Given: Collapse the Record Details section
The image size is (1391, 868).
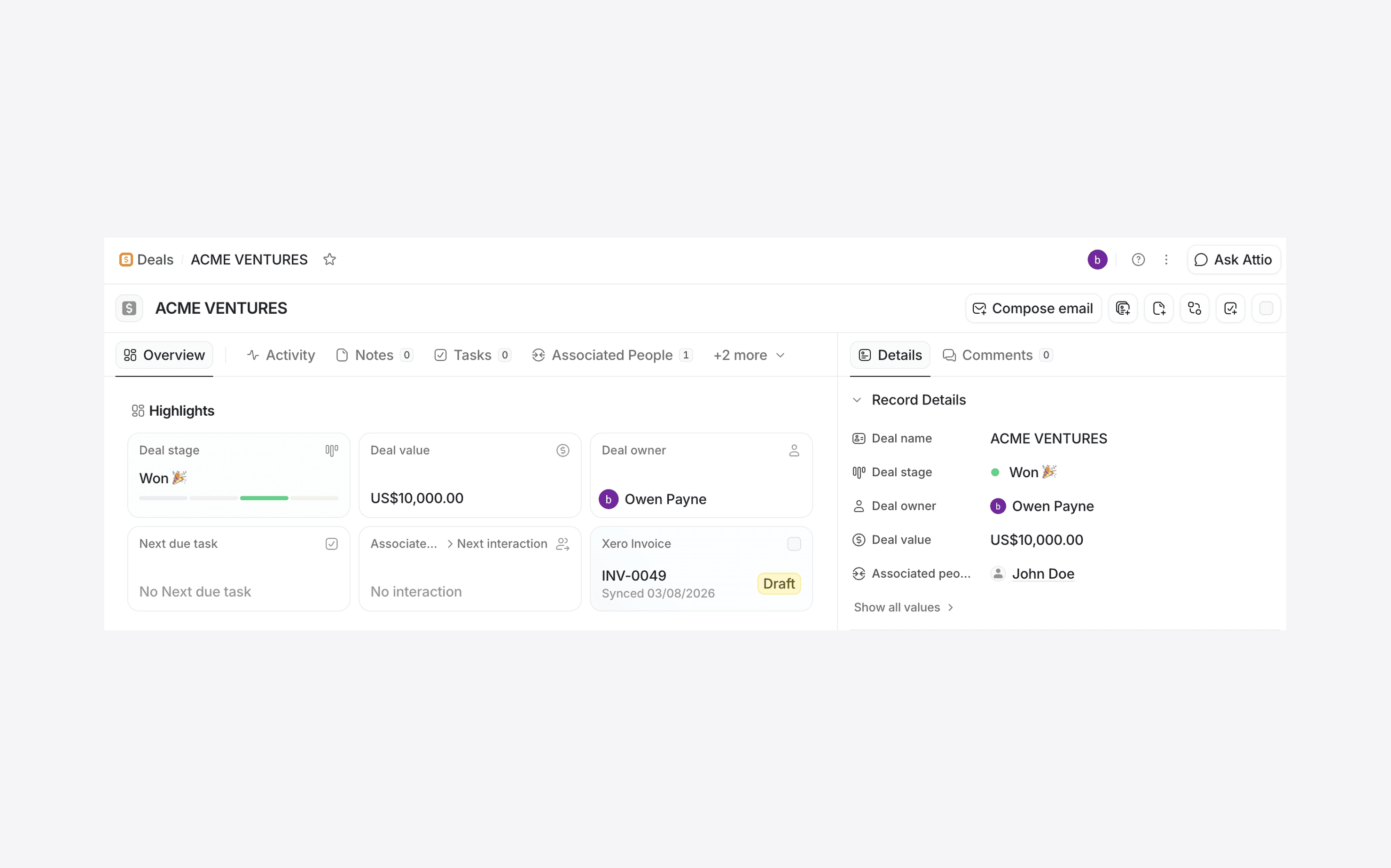Looking at the screenshot, I should (857, 400).
